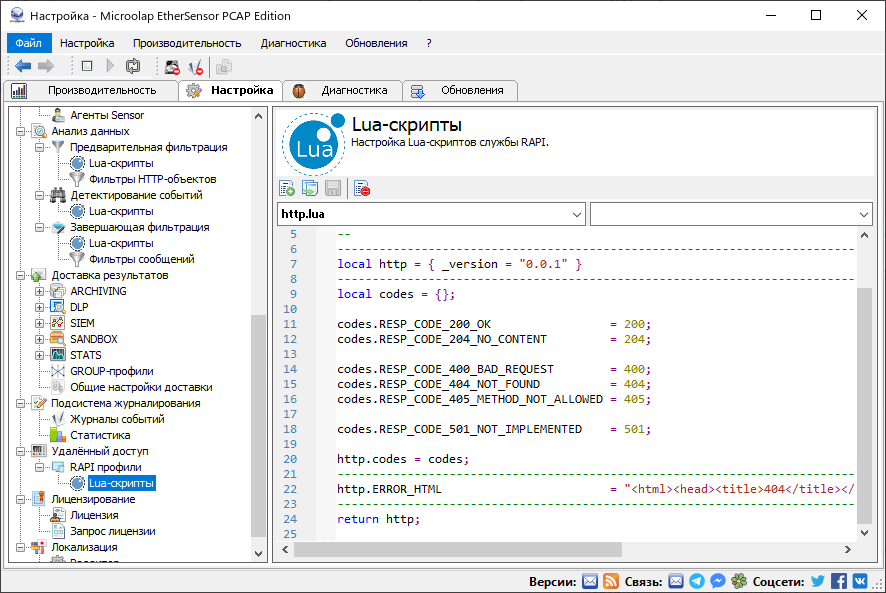The image size is (886, 593).
Task: Open the empty dropdown right of http.lua
Action: [864, 214]
